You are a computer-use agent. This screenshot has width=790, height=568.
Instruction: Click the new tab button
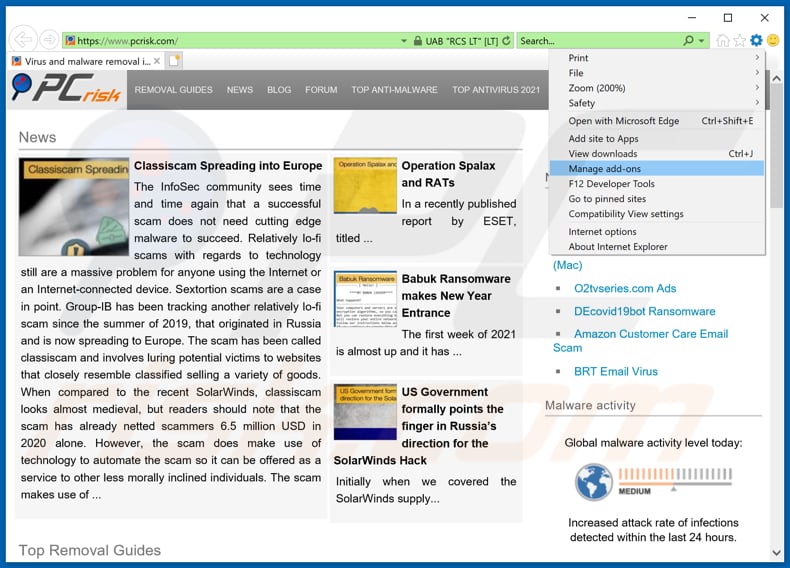click(175, 61)
